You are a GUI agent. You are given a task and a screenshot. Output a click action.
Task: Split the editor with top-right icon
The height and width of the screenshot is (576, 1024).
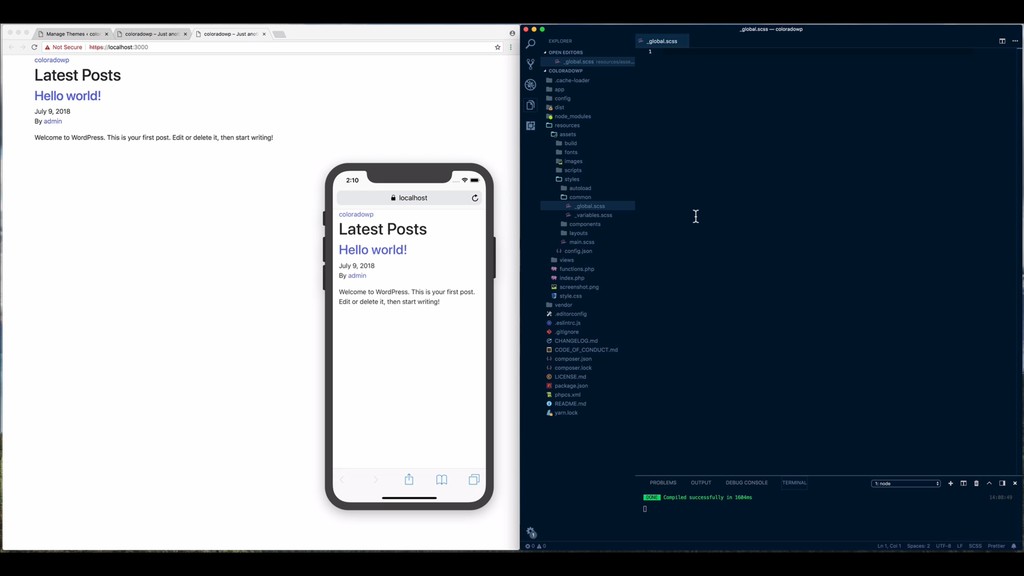(1002, 41)
